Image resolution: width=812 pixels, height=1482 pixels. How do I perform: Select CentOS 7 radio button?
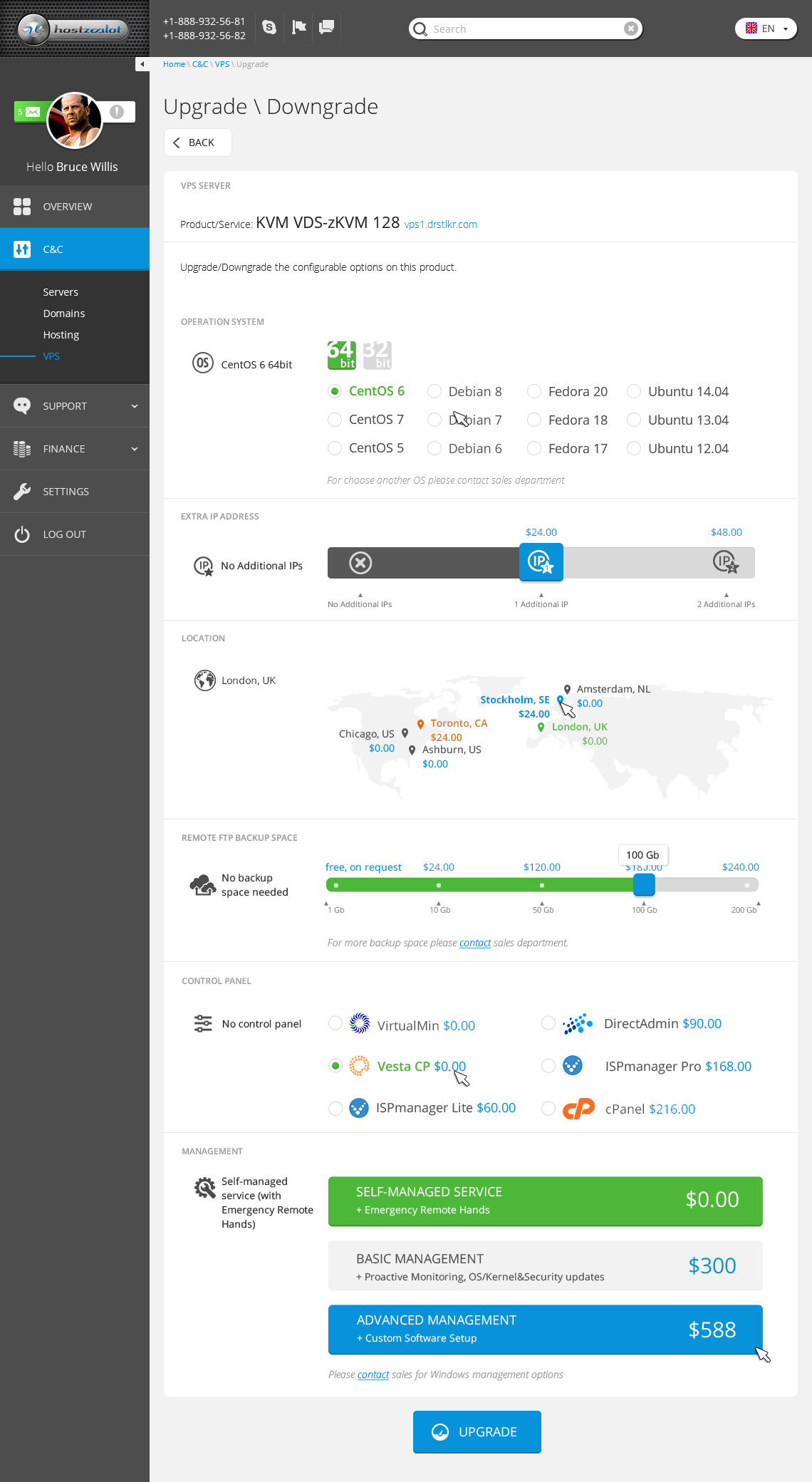point(335,420)
